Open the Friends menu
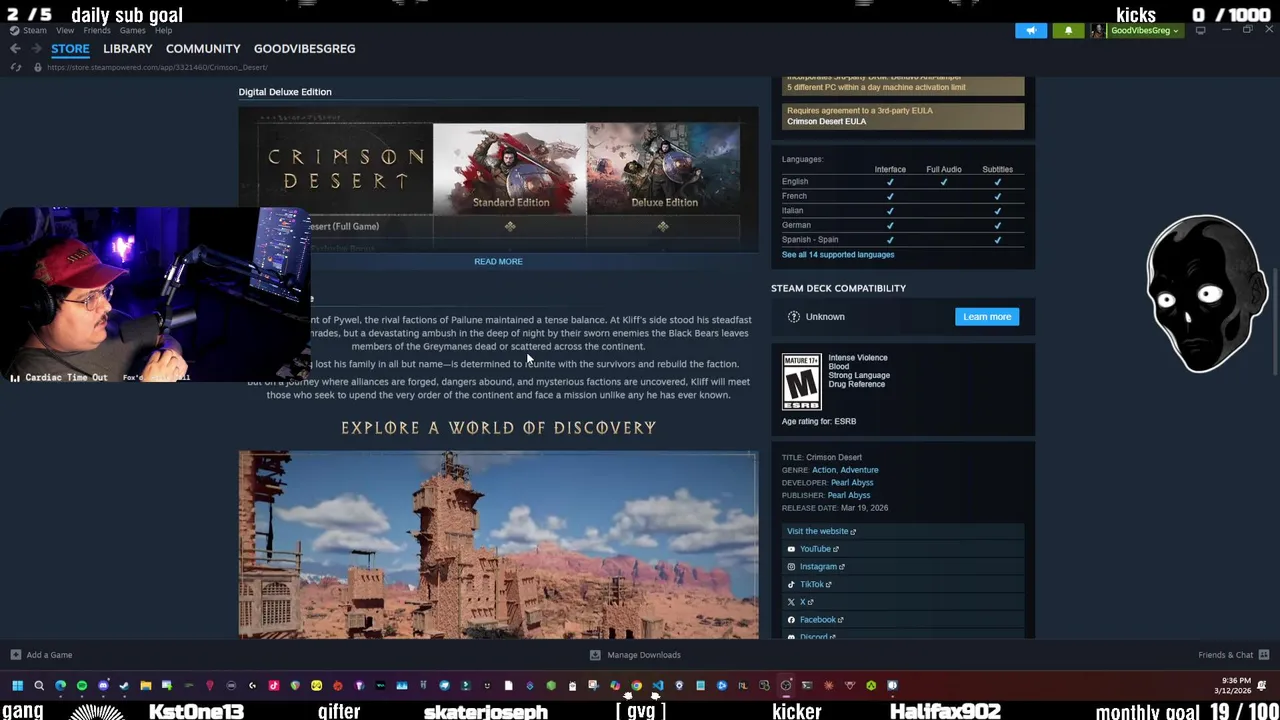This screenshot has height=720, width=1280. (x=97, y=31)
